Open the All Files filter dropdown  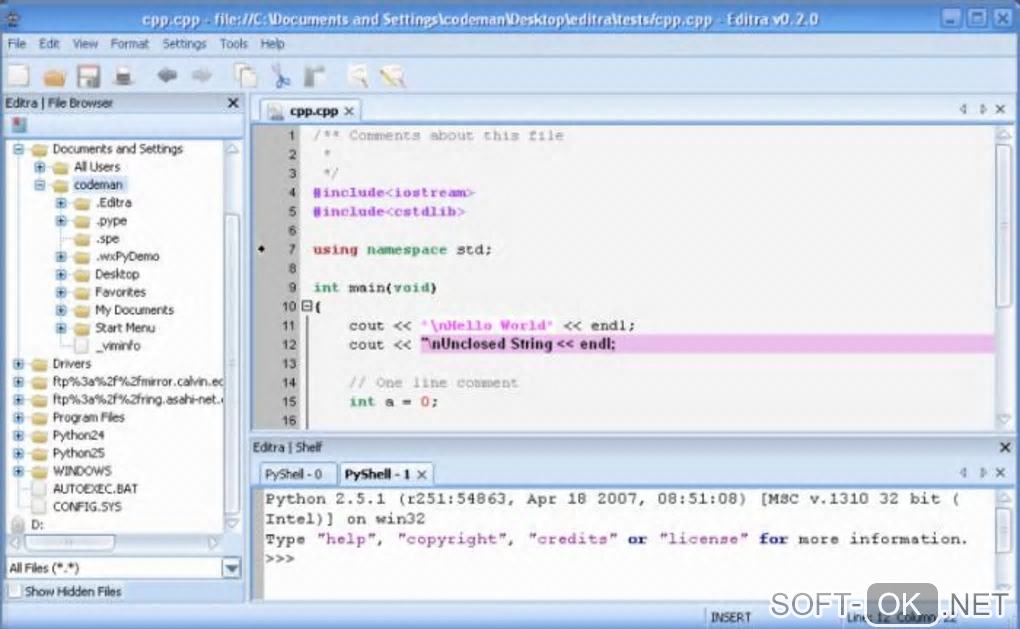point(232,569)
